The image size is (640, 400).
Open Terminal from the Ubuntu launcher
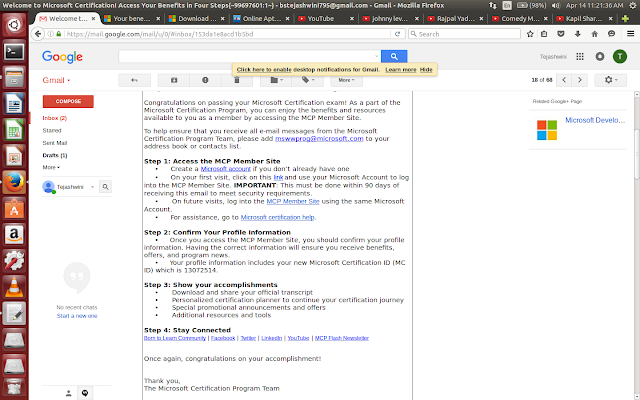[x=14, y=52]
